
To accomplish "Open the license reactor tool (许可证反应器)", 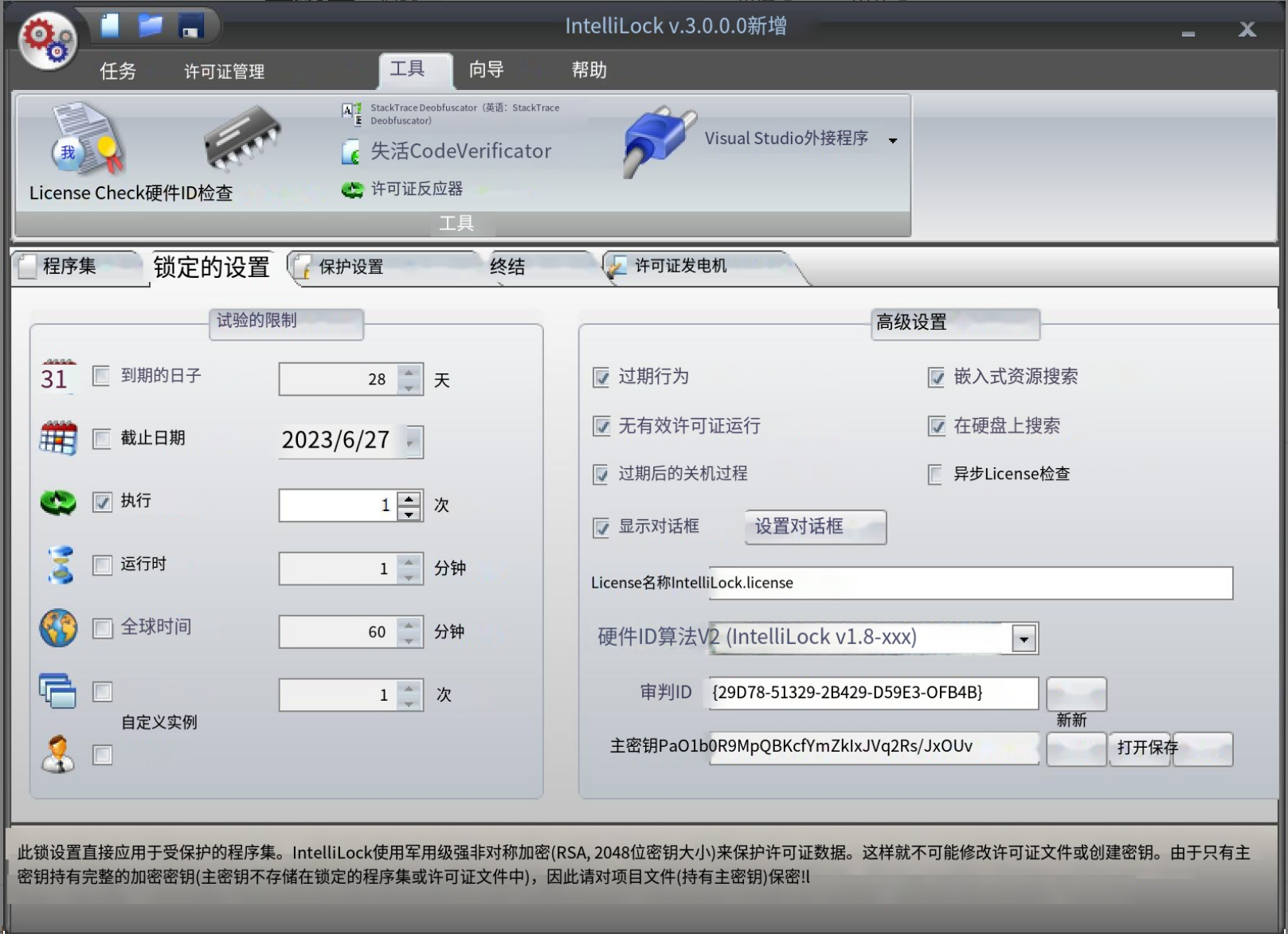I will coord(402,189).
